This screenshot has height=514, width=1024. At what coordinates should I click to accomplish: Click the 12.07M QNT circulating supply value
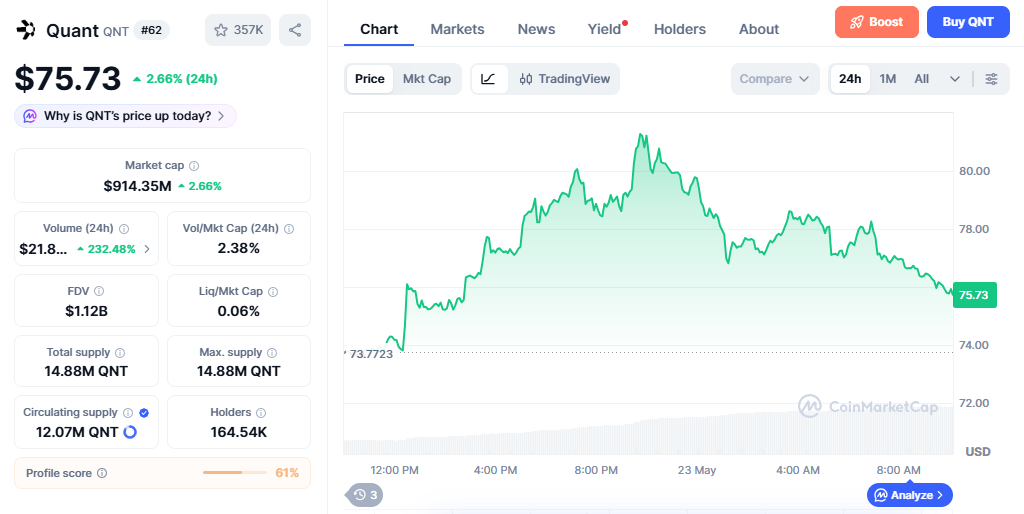tap(77, 432)
